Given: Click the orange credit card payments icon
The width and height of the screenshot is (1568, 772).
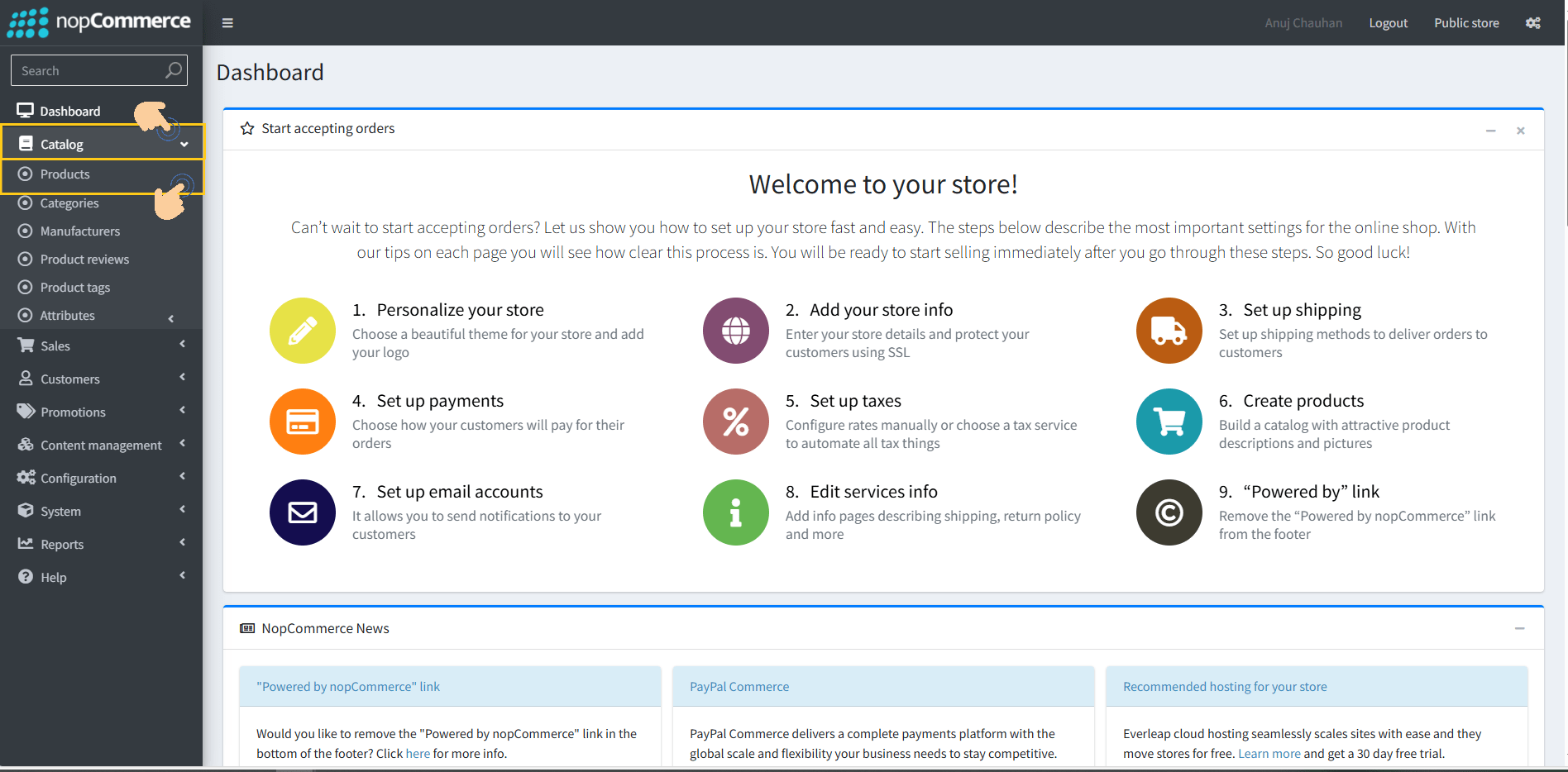Looking at the screenshot, I should click(x=303, y=422).
